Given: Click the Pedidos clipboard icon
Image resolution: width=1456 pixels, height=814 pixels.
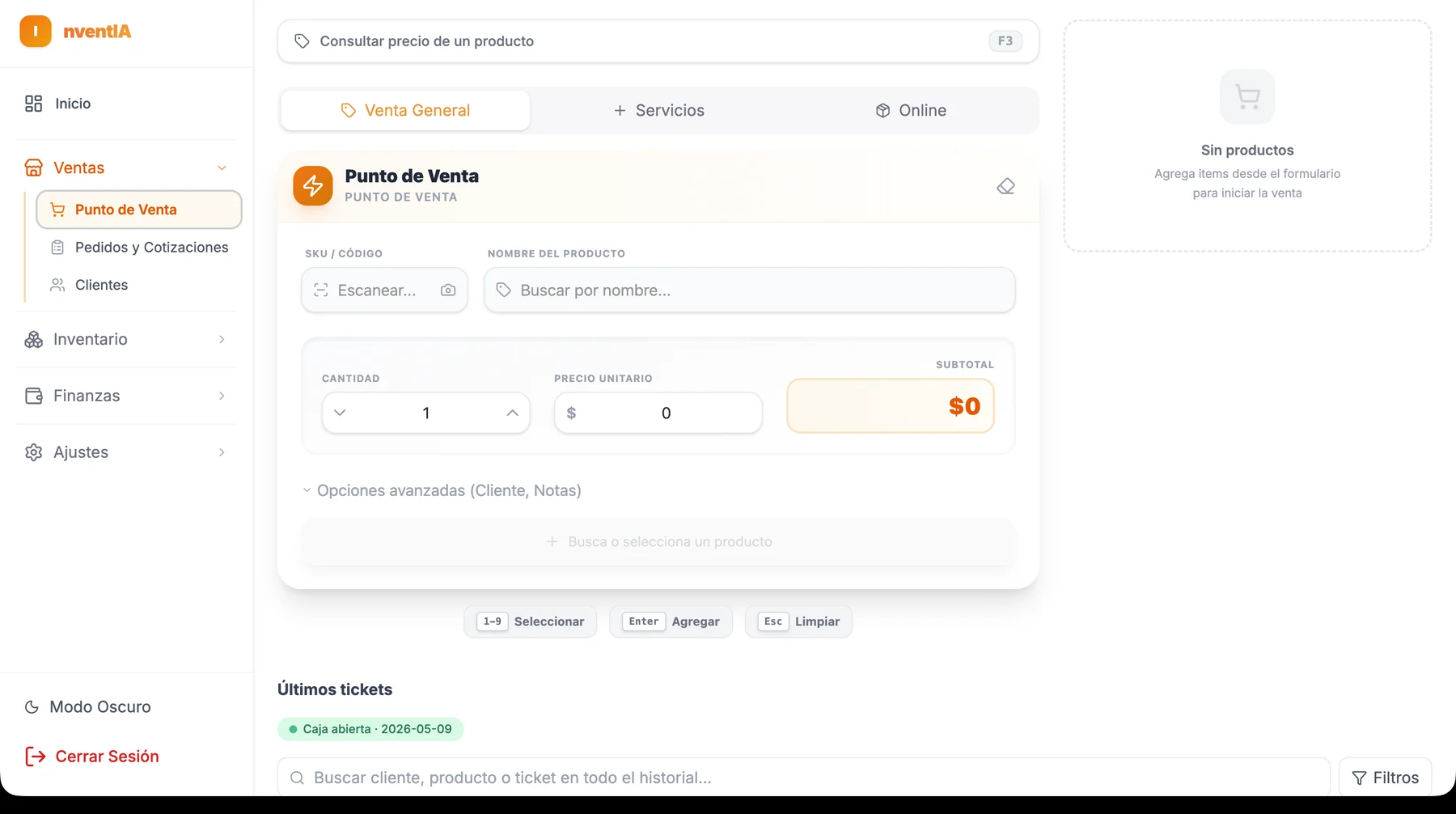Looking at the screenshot, I should coord(57,248).
